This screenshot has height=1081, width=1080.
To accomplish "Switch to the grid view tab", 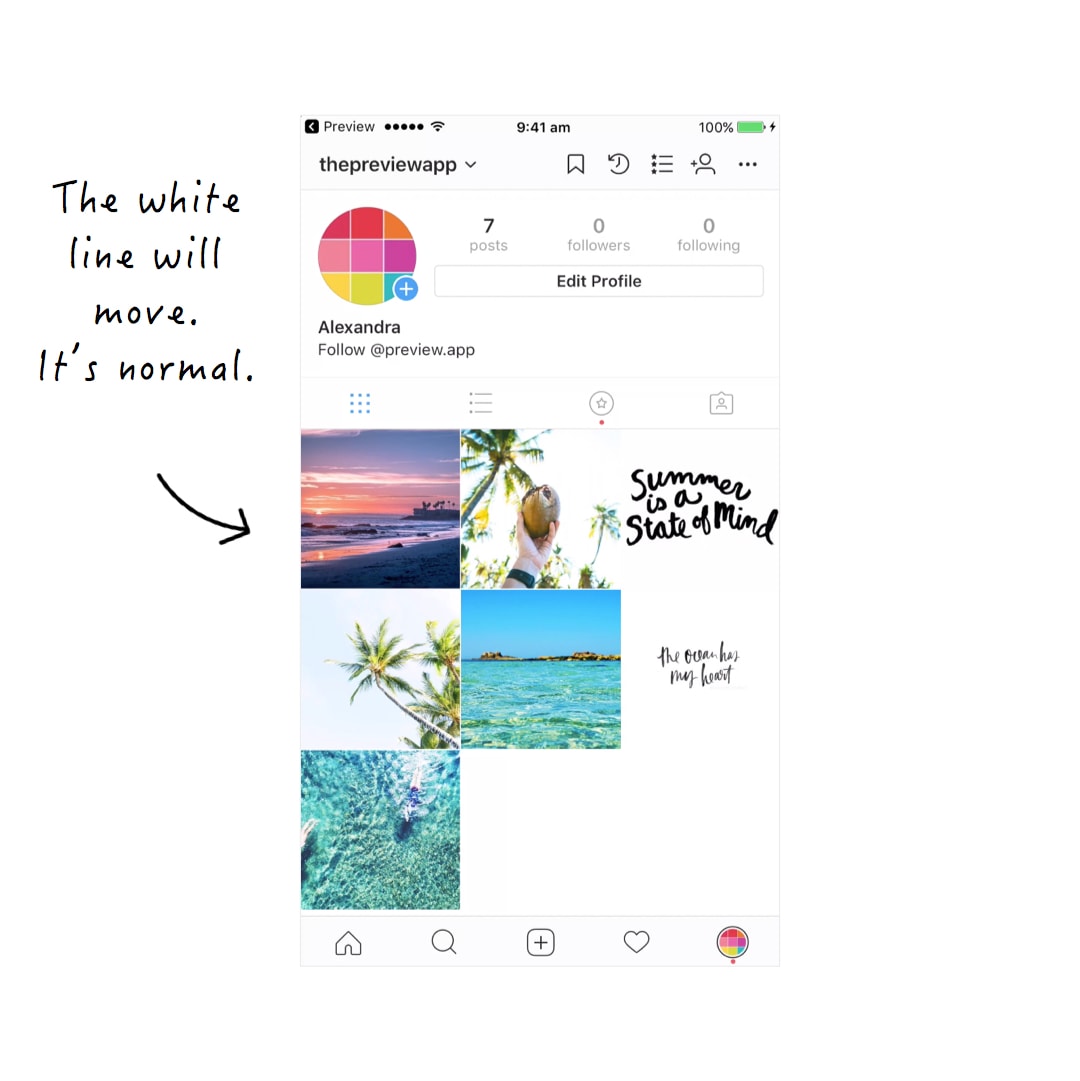I will pyautogui.click(x=360, y=403).
